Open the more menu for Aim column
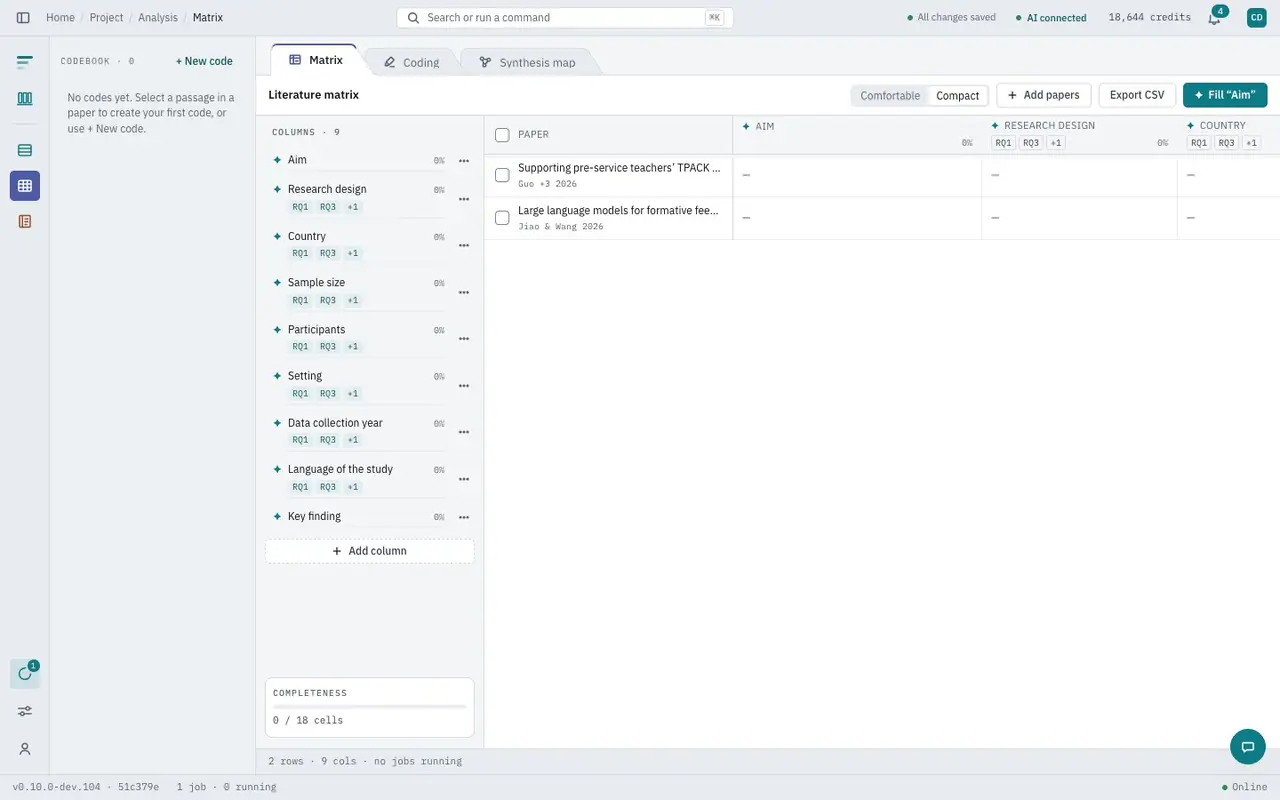The image size is (1280, 800). point(464,161)
